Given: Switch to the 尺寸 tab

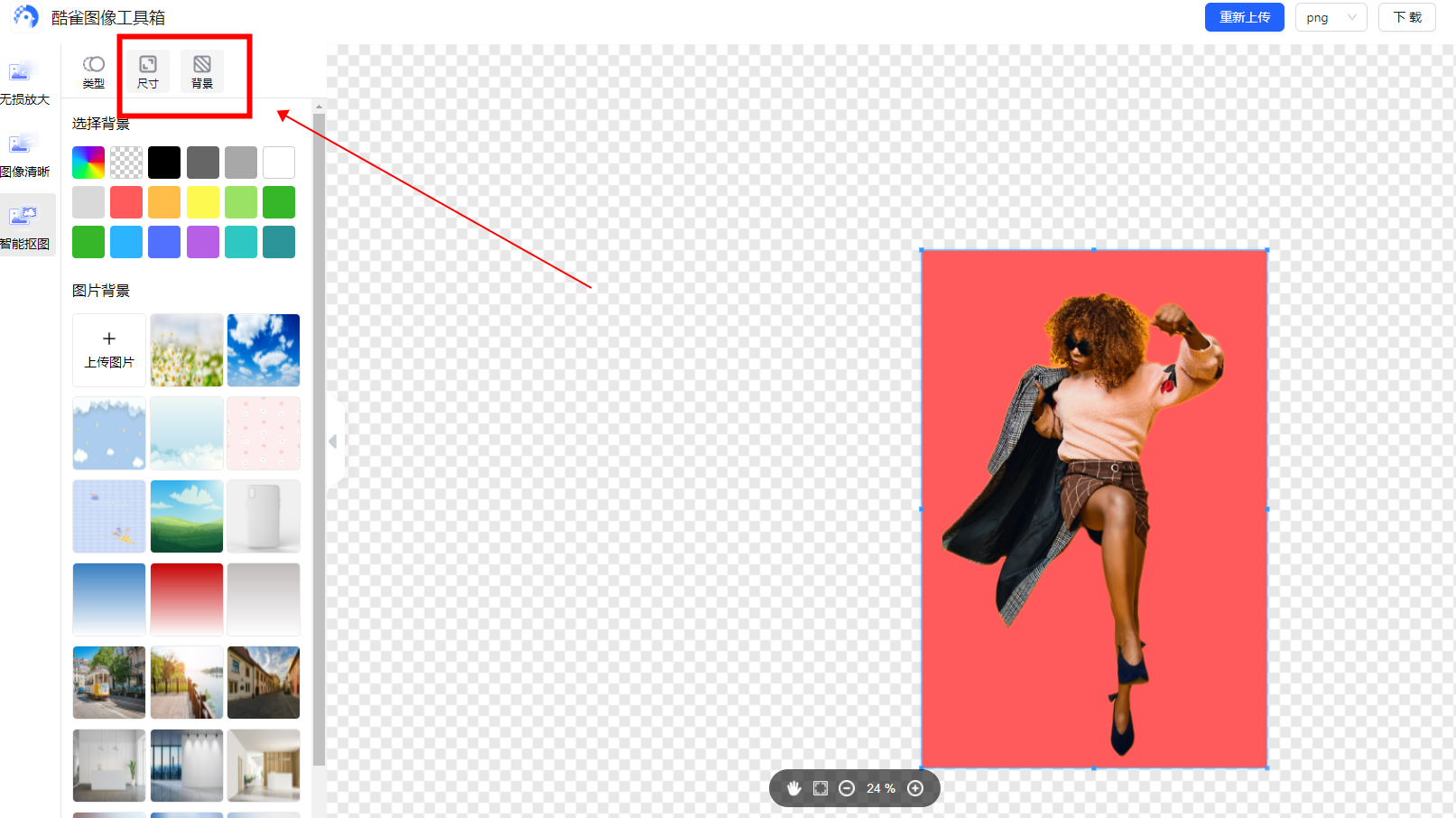Looking at the screenshot, I should tap(148, 72).
